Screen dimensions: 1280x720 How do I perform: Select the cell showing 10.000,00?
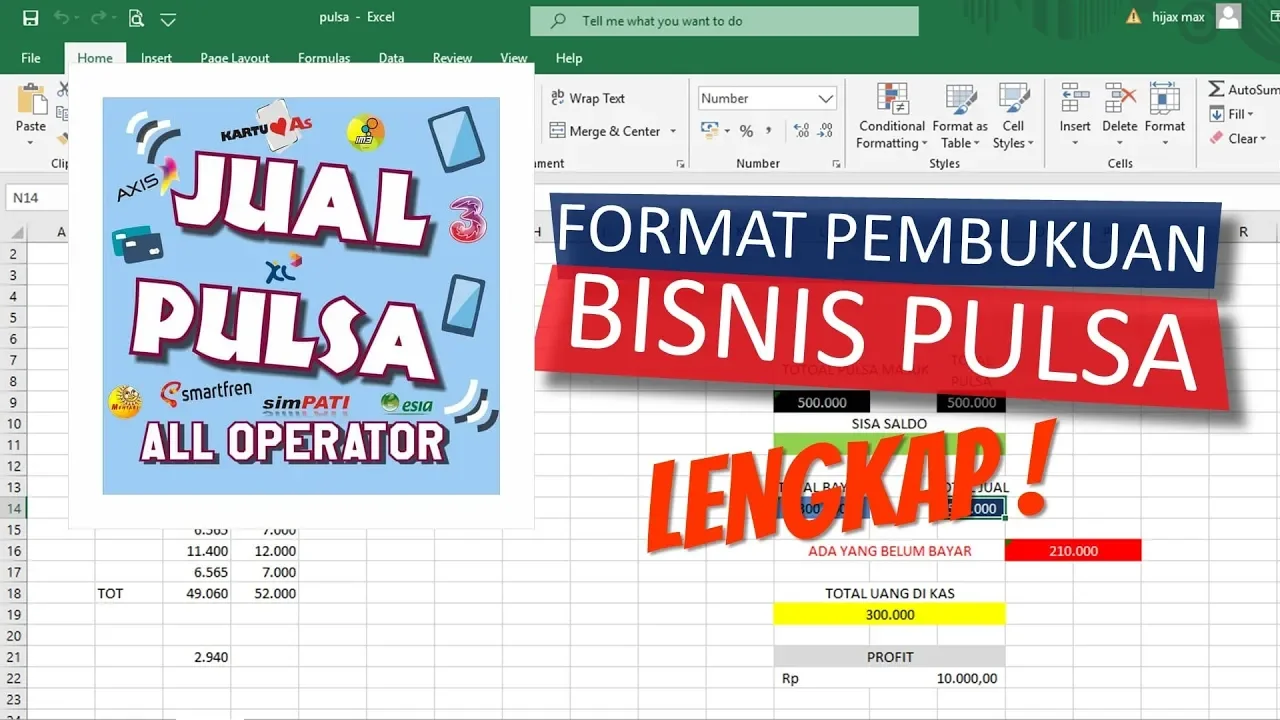pyautogui.click(x=889, y=678)
